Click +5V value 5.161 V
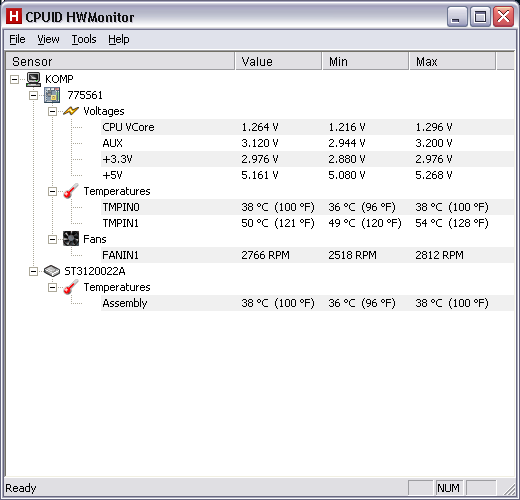The height and width of the screenshot is (500, 520). (260, 175)
